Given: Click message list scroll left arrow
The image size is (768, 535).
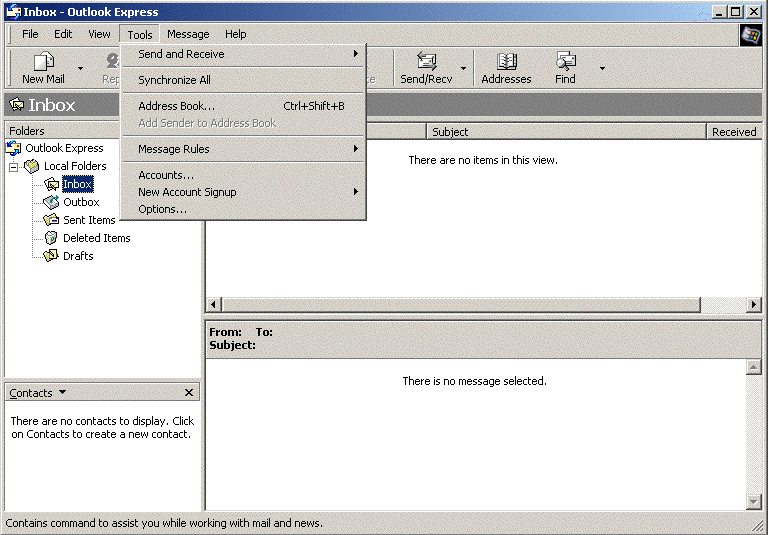Looking at the screenshot, I should (x=213, y=304).
